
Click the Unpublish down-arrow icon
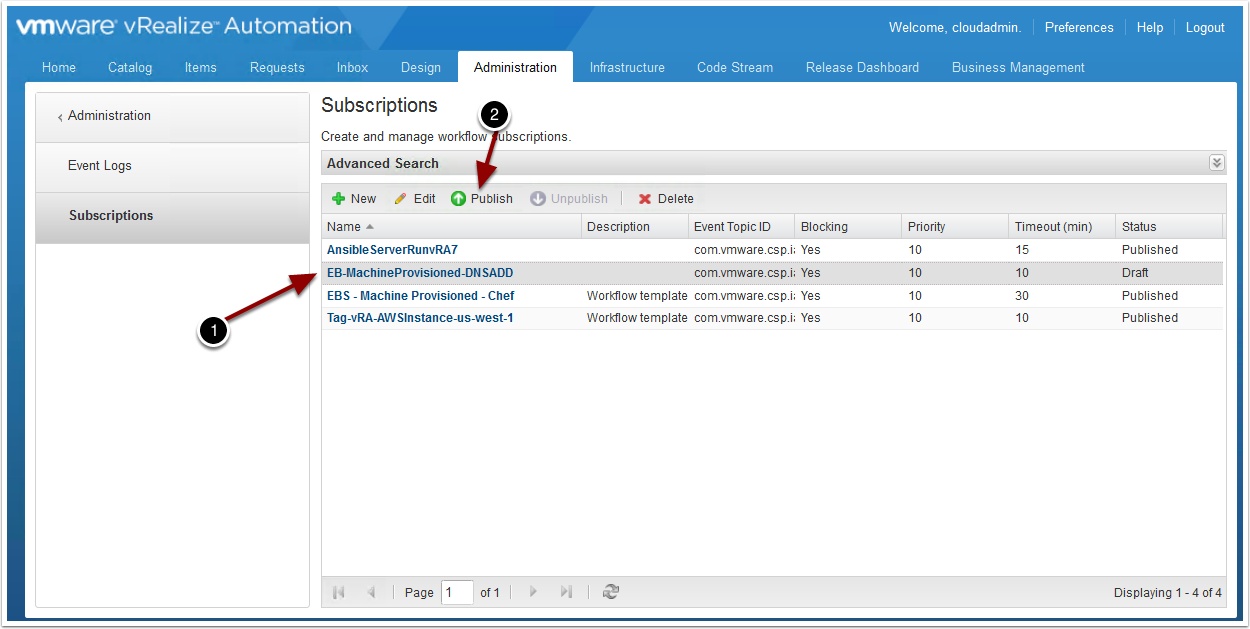[538, 199]
